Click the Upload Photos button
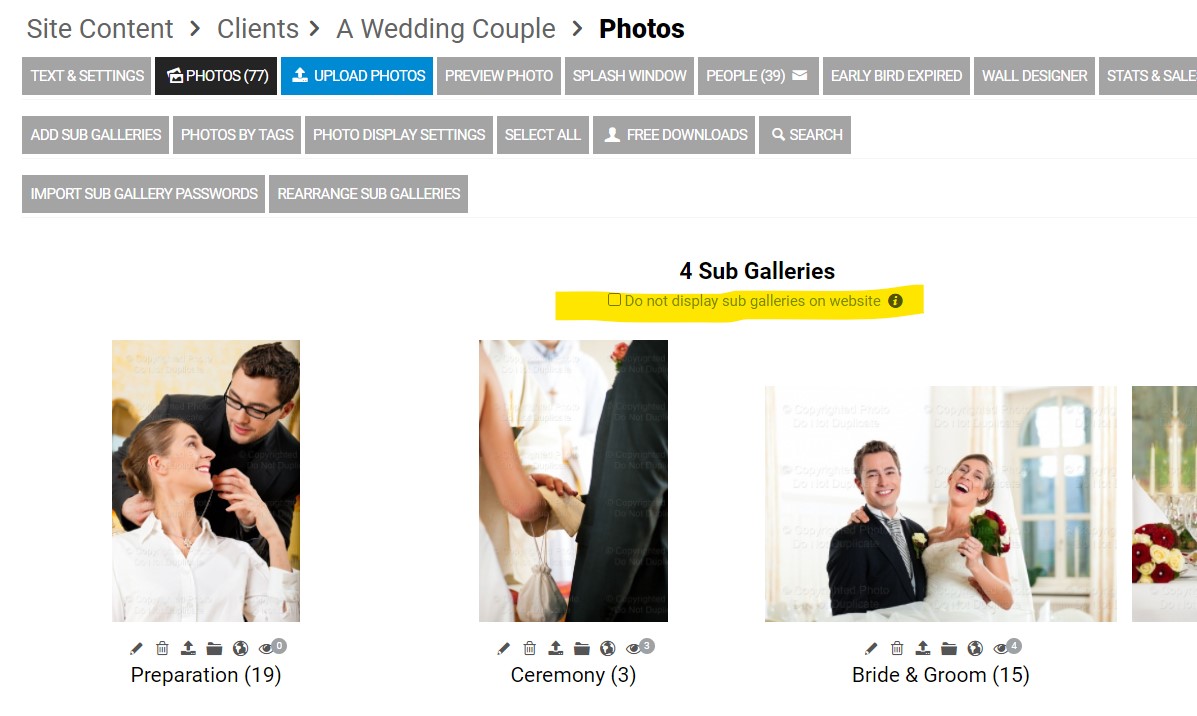The width and height of the screenshot is (1197, 716). [x=357, y=76]
